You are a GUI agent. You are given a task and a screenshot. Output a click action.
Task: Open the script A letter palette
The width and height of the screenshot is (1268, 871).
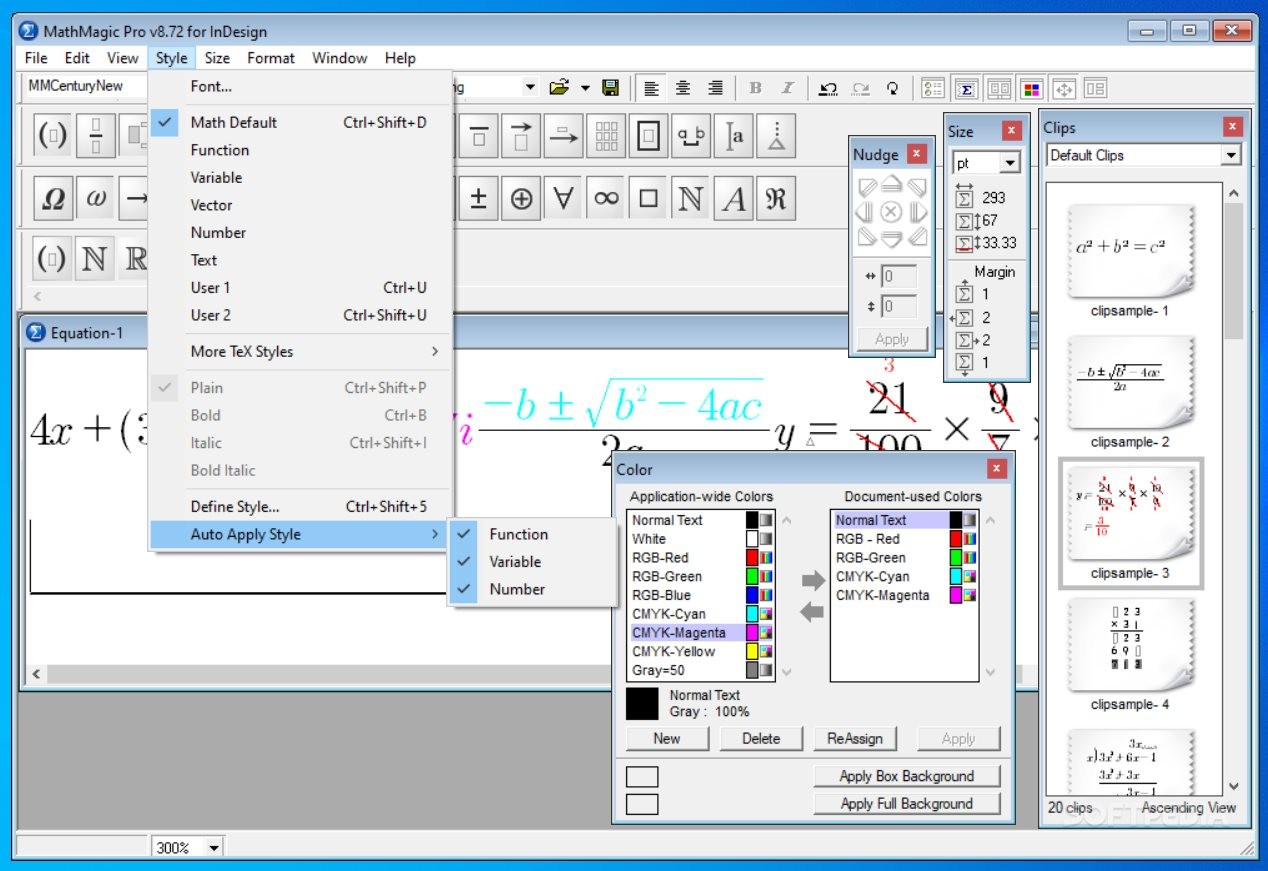(734, 198)
